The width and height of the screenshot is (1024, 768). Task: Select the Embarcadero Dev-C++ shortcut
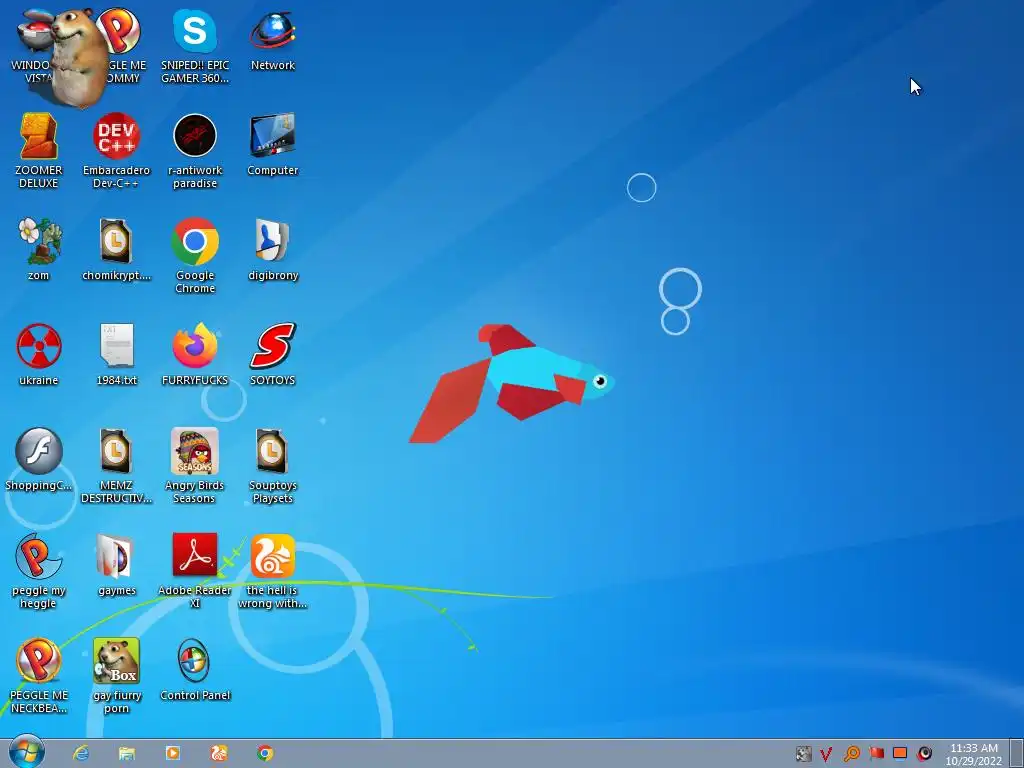(116, 151)
